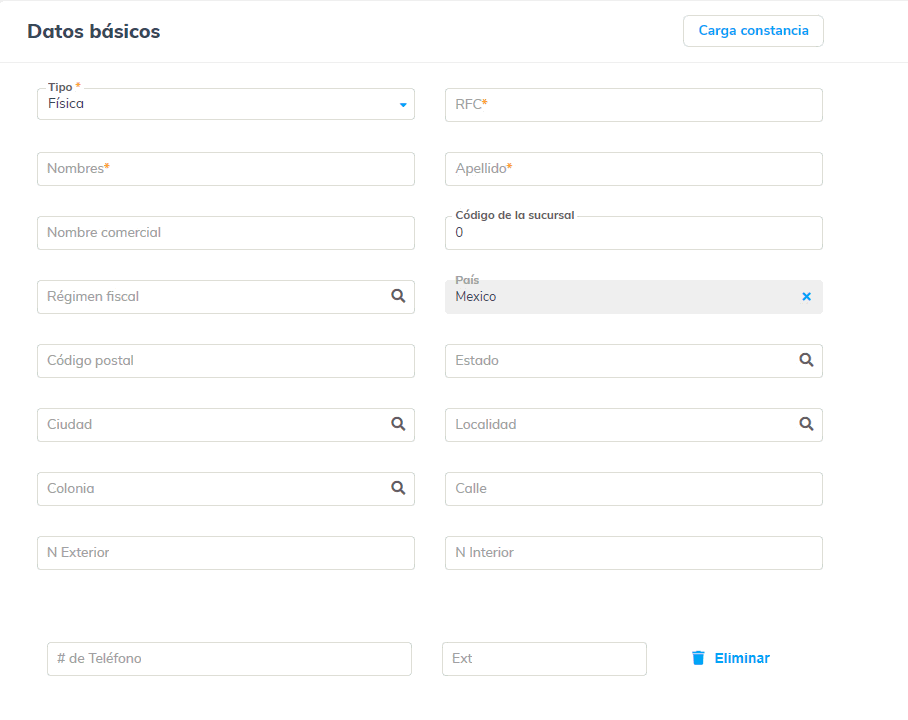The width and height of the screenshot is (908, 720).
Task: Focus the Código de la sucursal field
Action: [x=633, y=233]
